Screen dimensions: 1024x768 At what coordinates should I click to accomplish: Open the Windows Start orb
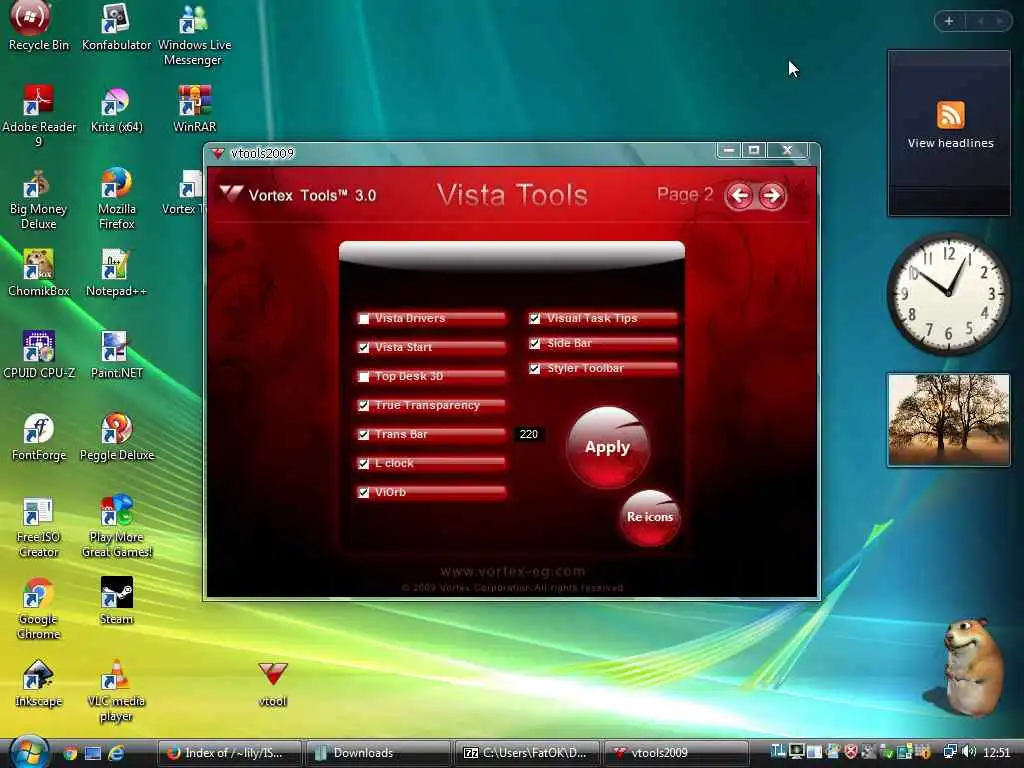click(x=28, y=751)
